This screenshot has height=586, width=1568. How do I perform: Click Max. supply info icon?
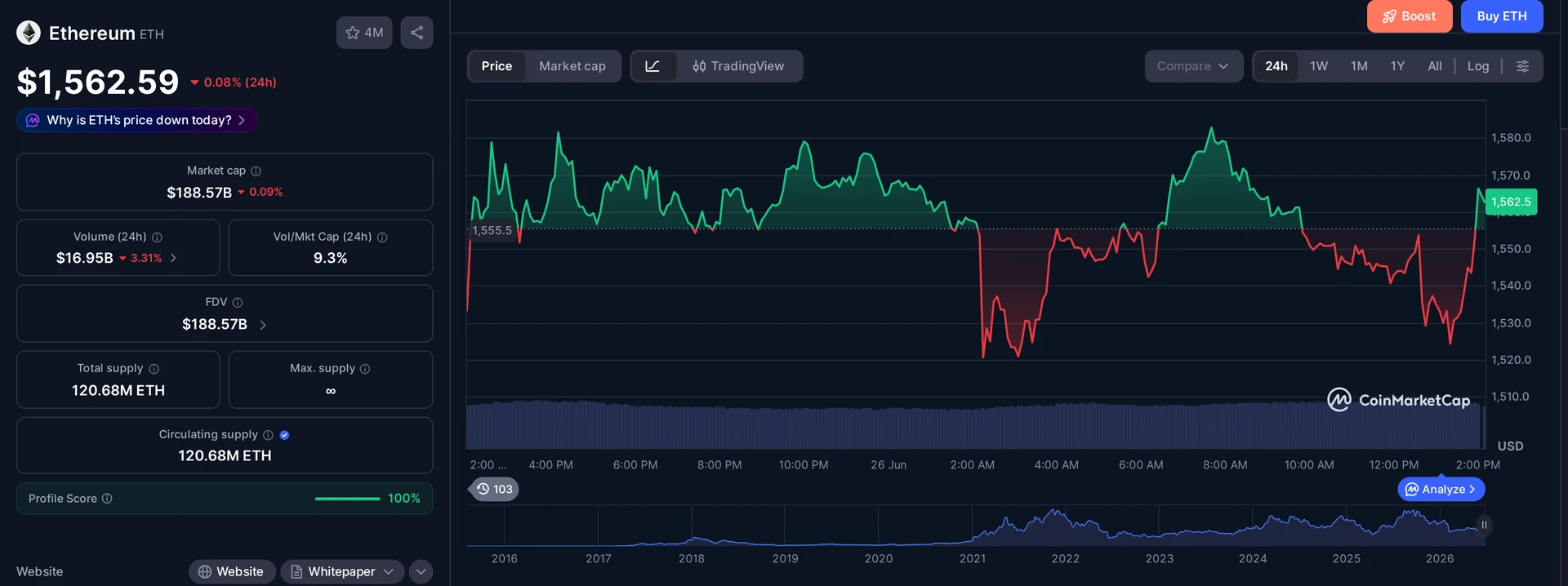tap(365, 369)
